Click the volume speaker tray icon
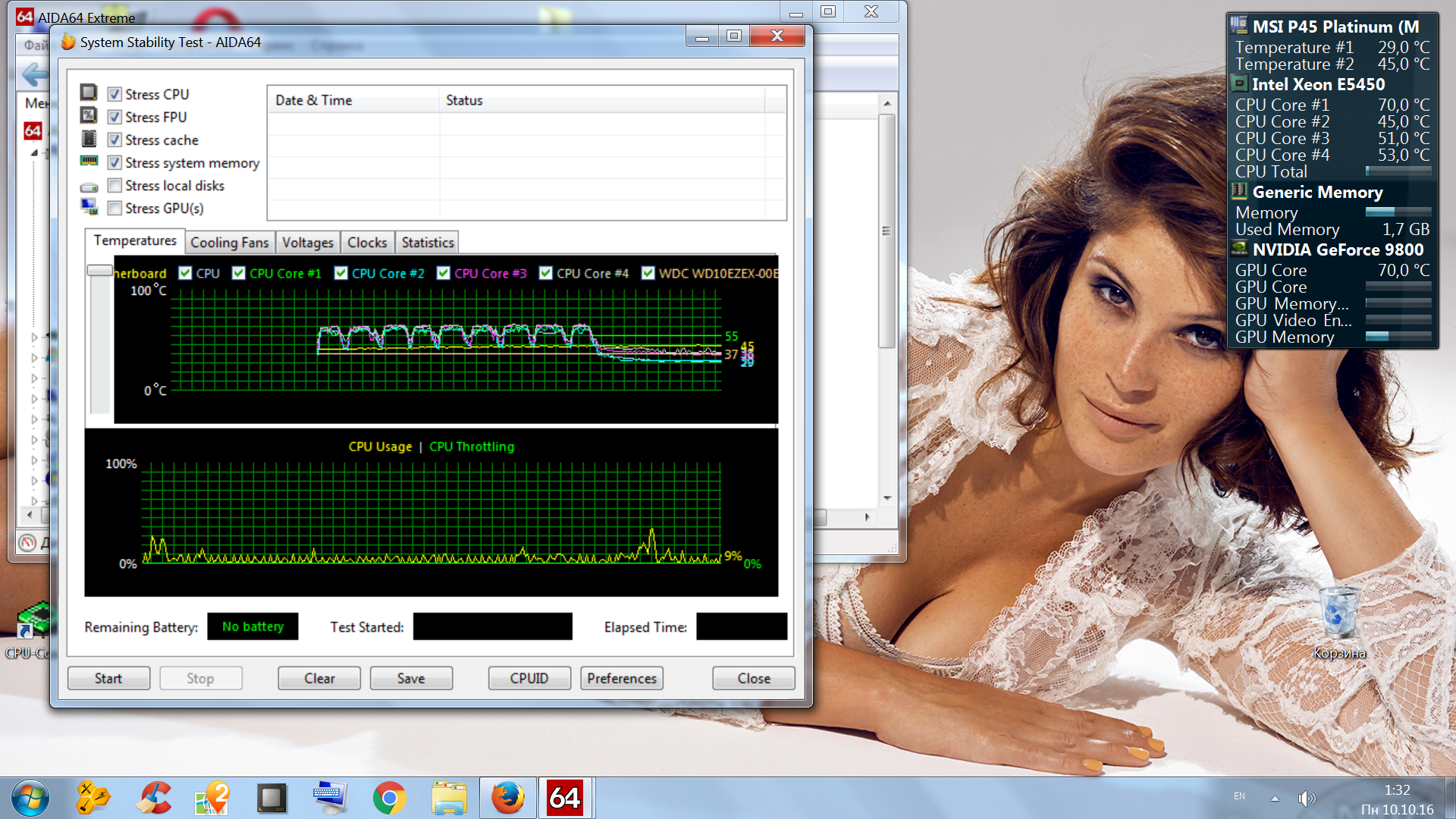The image size is (1456, 819). [1306, 798]
